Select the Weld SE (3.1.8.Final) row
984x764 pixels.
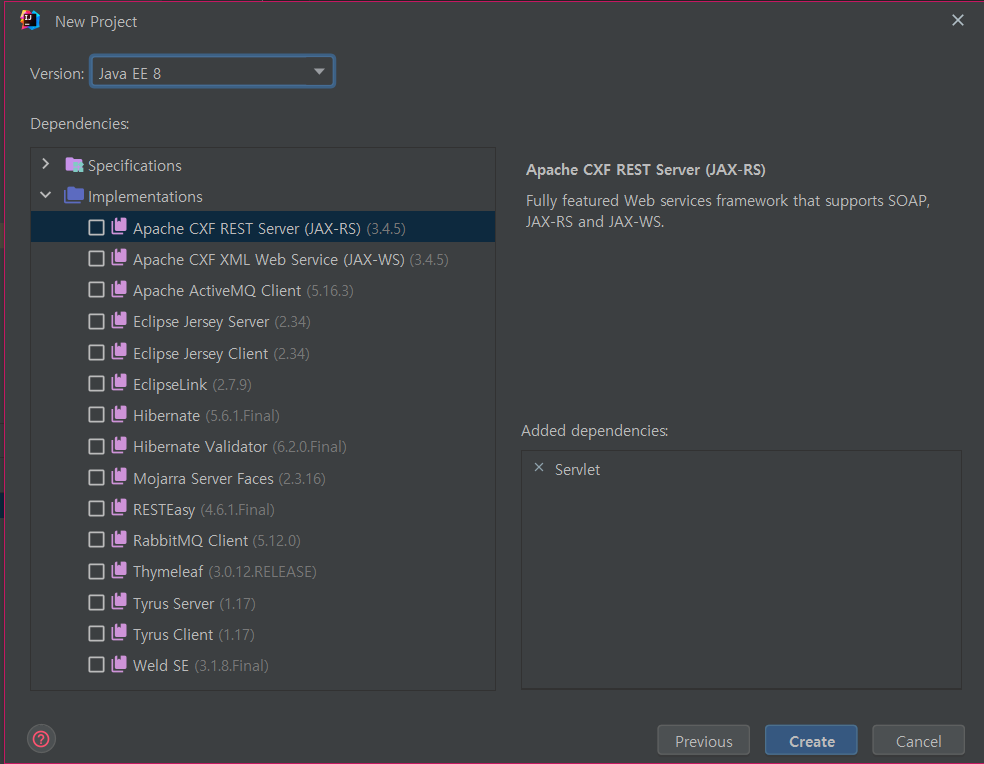pos(263,665)
